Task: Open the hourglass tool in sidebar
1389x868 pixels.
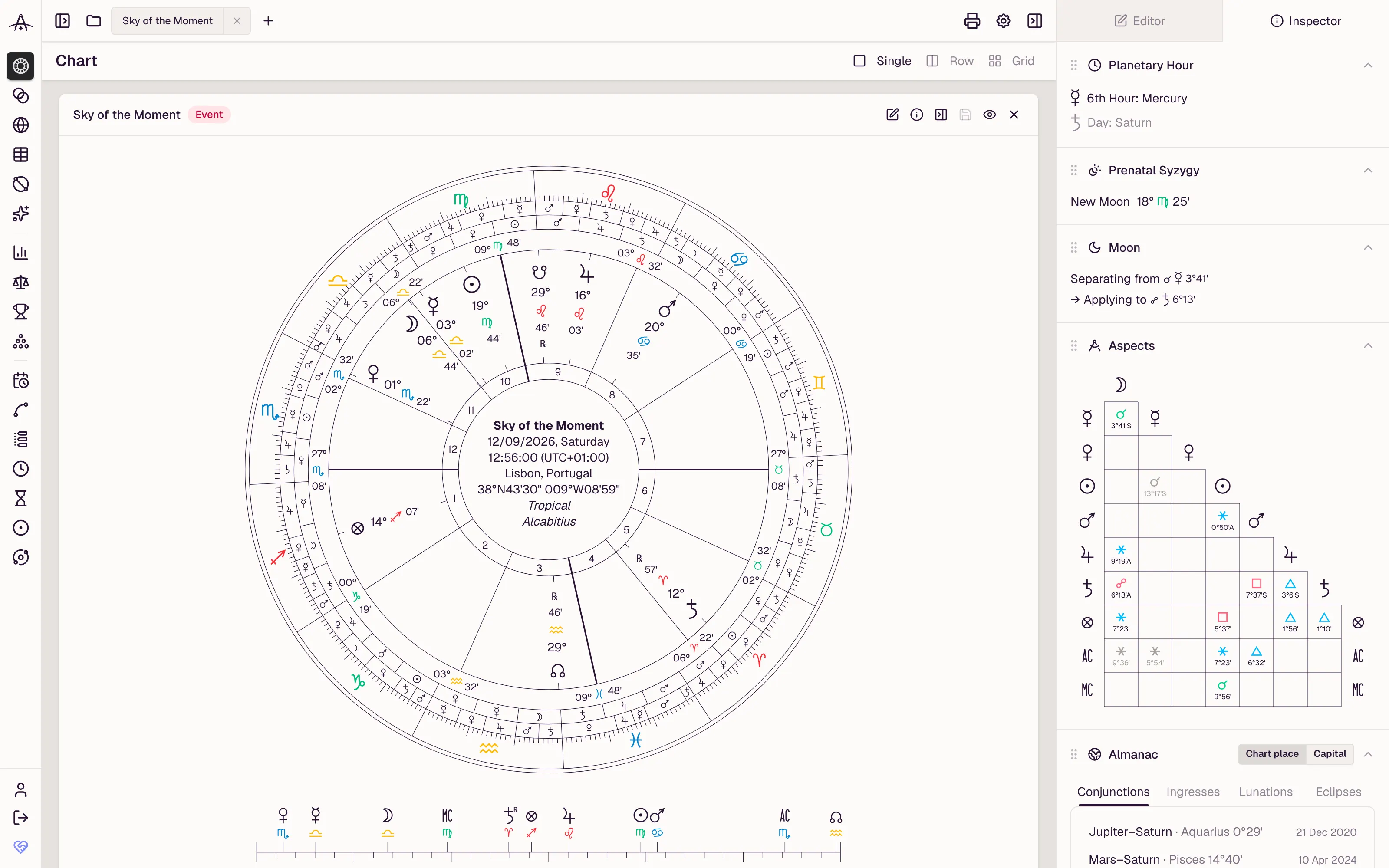Action: point(21,498)
